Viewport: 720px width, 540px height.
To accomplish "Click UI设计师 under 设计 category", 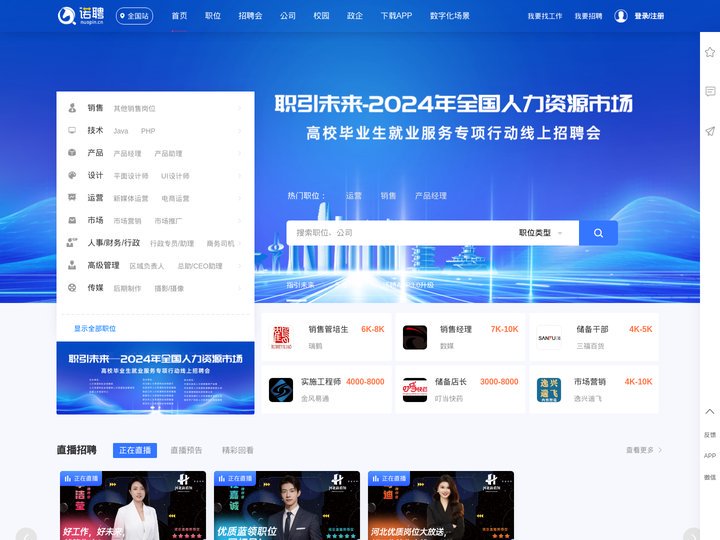I will [x=175, y=176].
